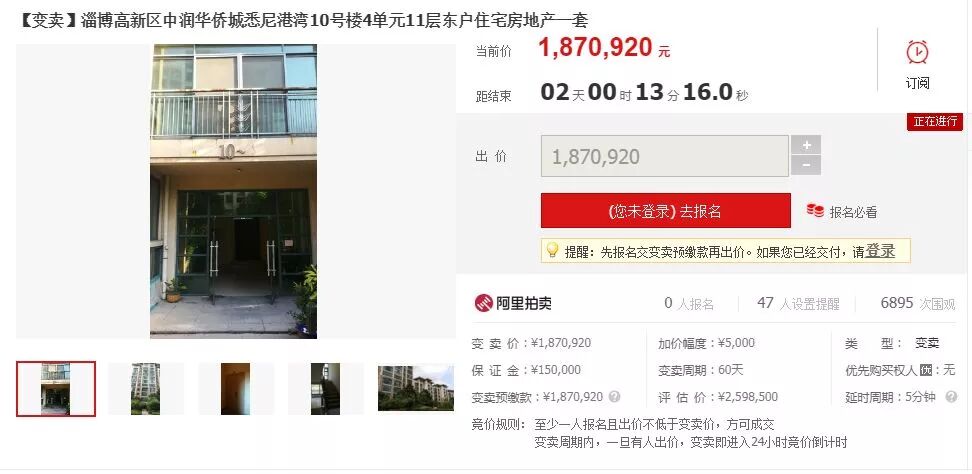The width and height of the screenshot is (972, 474).
Task: Click the 出价 bid amount input field
Action: pos(665,156)
